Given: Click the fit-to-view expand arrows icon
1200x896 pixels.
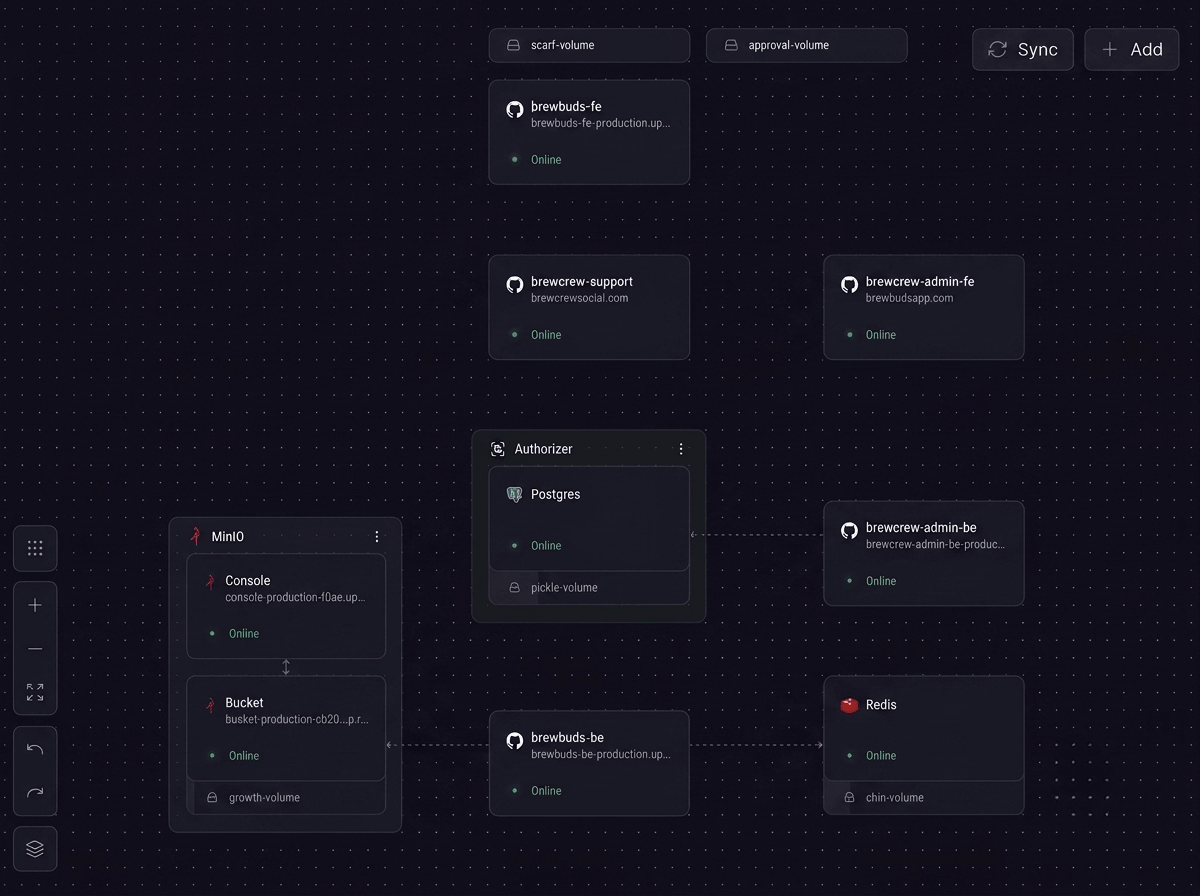Looking at the screenshot, I should [35, 692].
